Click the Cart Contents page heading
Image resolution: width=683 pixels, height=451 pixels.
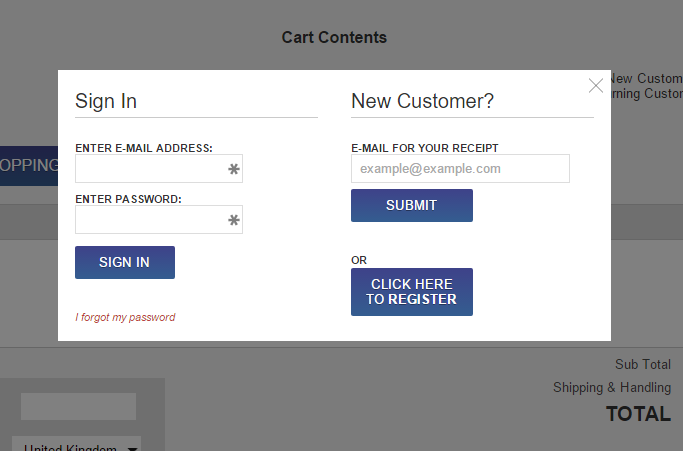click(x=334, y=38)
